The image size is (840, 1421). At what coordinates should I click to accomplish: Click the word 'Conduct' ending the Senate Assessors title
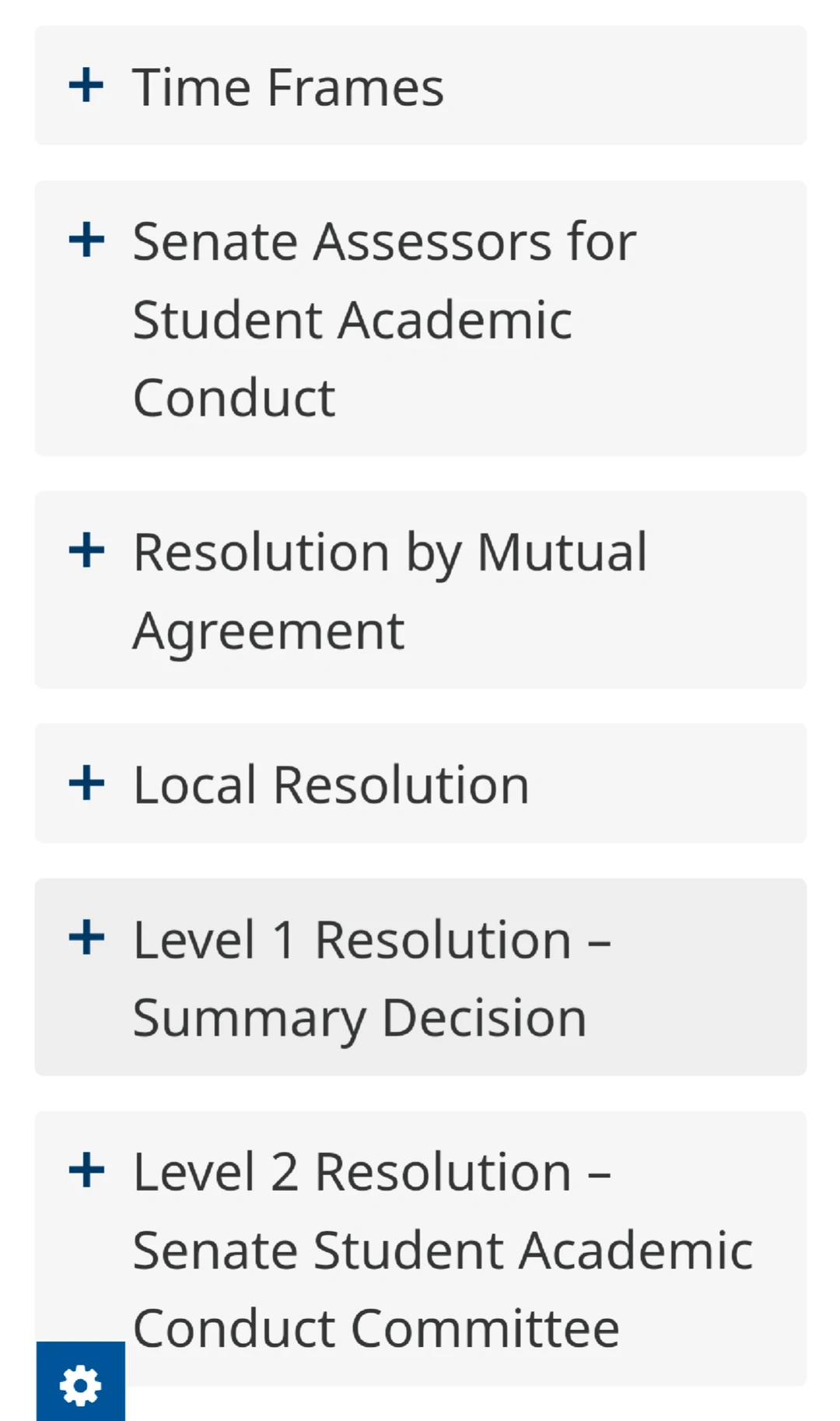(234, 398)
